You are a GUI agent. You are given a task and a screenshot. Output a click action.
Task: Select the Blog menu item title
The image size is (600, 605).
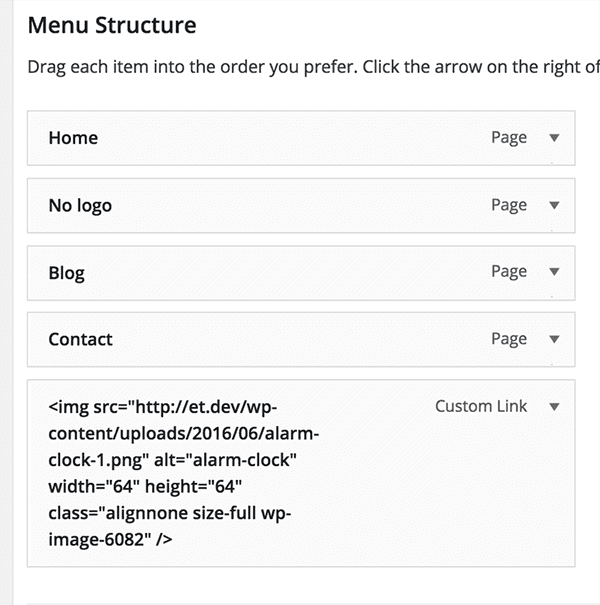pyautogui.click(x=66, y=272)
